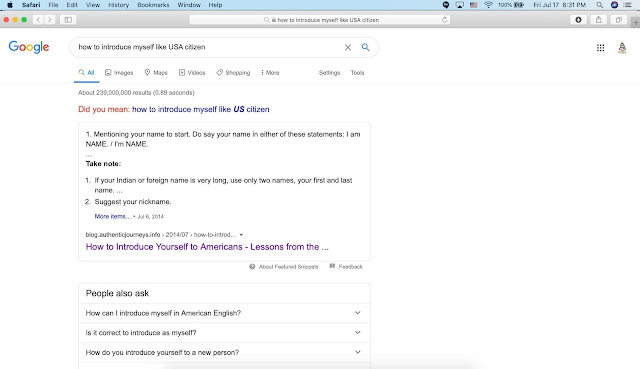The height and width of the screenshot is (369, 640).
Task: Select the All results tab
Action: point(87,73)
